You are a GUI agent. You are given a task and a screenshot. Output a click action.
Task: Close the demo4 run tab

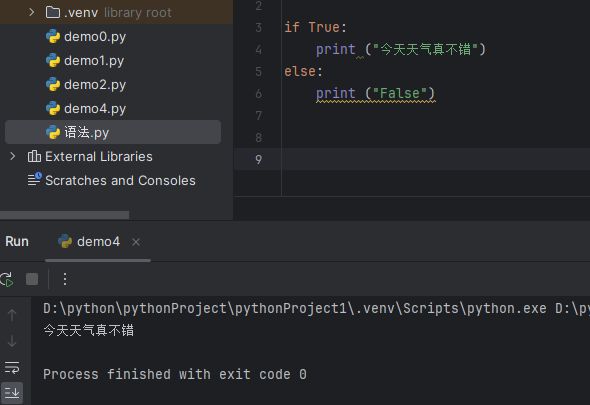(x=136, y=242)
